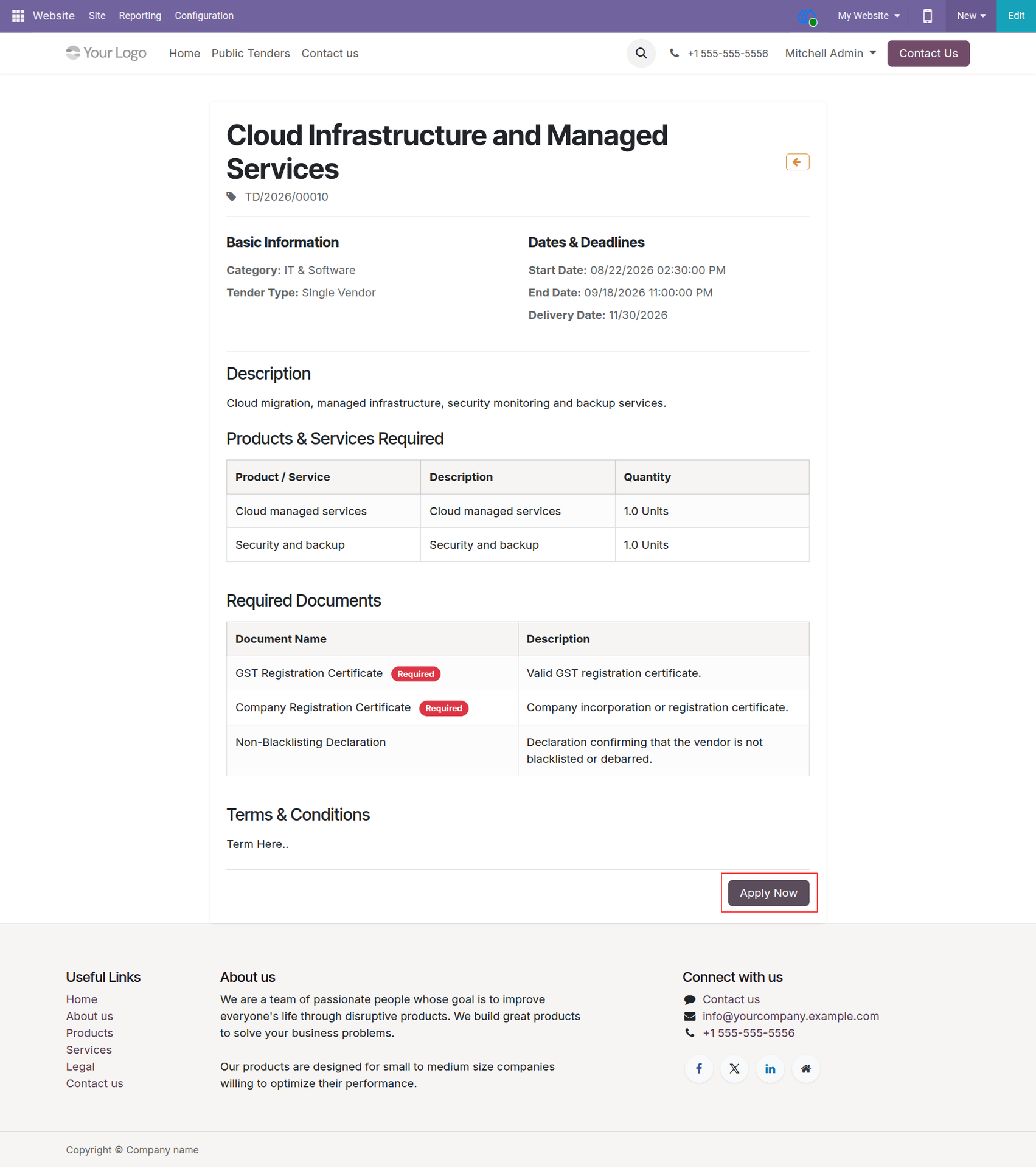Viewport: 1036px width, 1168px height.
Task: Click the header phone icon
Action: click(x=674, y=54)
